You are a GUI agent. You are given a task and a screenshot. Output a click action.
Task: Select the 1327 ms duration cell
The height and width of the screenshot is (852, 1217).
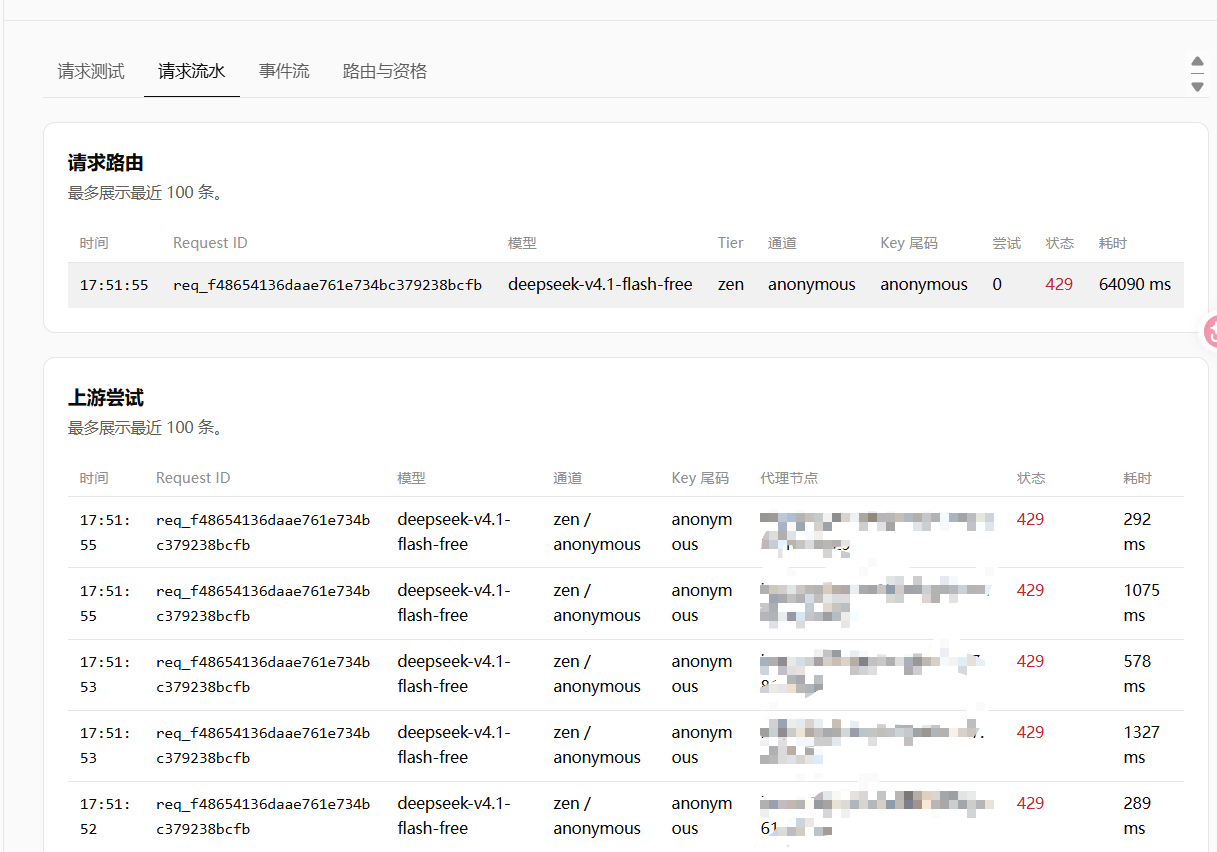[x=1141, y=745]
